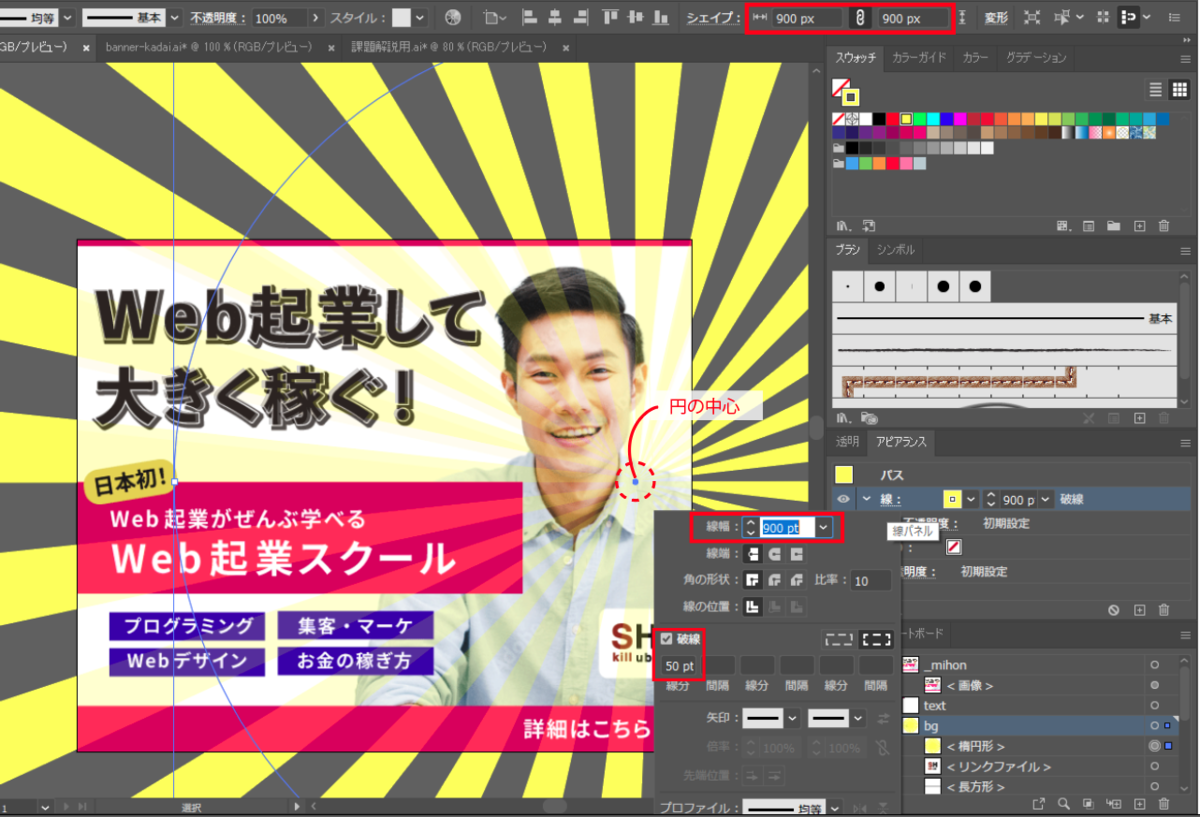Open the スタイル graphic style dropdown
Screen dimensions: 1200x817
pos(420,17)
